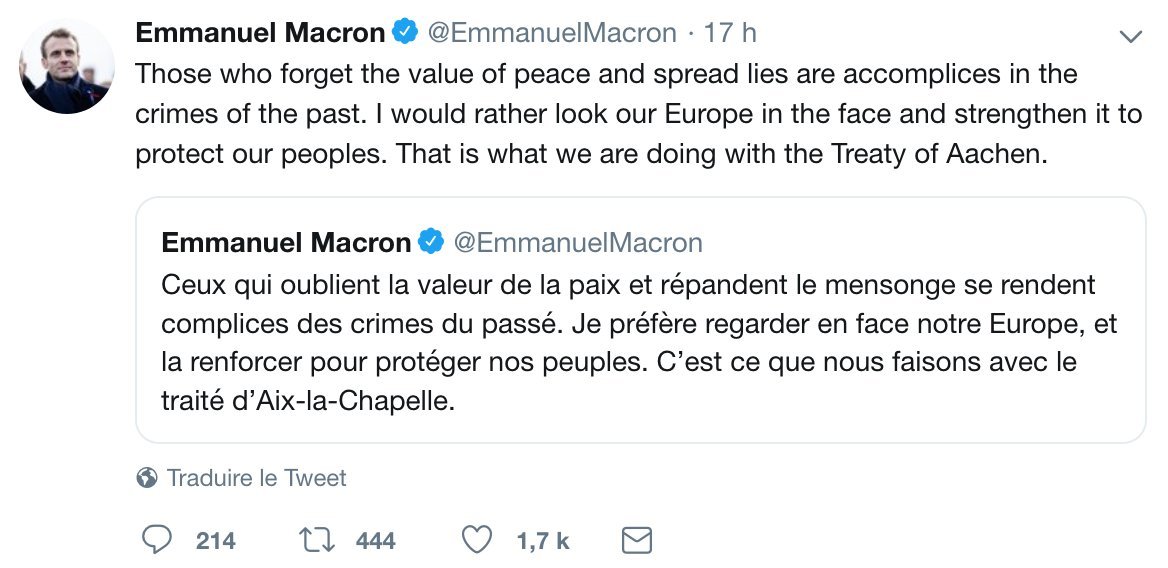Click the bold Emmanuel Macron name atop the main tweet
Image resolution: width=1168 pixels, height=568 pixels.
click(260, 32)
